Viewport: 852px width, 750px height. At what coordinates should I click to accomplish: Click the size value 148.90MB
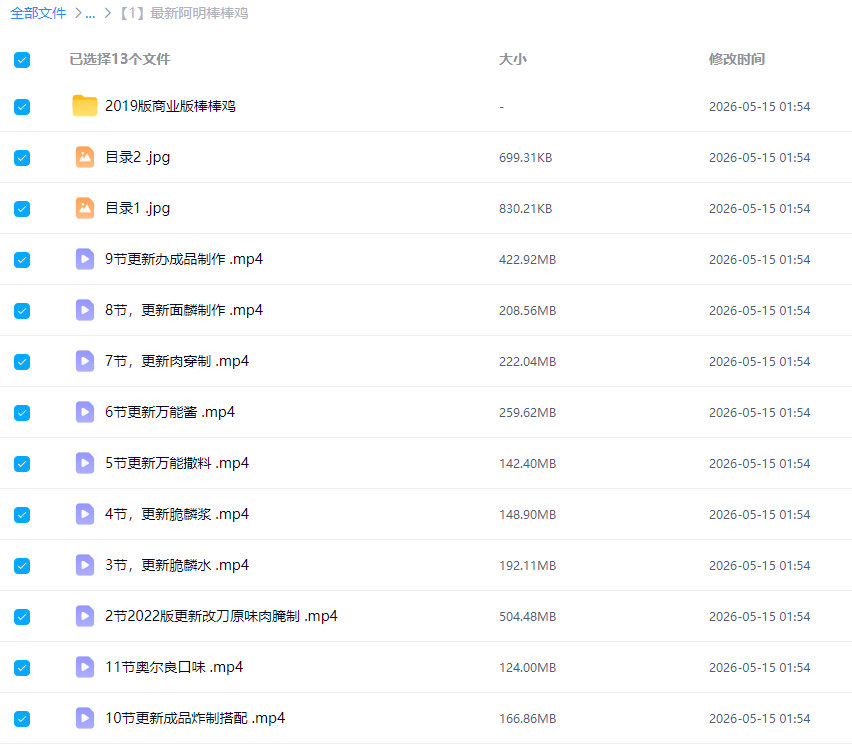(x=528, y=515)
